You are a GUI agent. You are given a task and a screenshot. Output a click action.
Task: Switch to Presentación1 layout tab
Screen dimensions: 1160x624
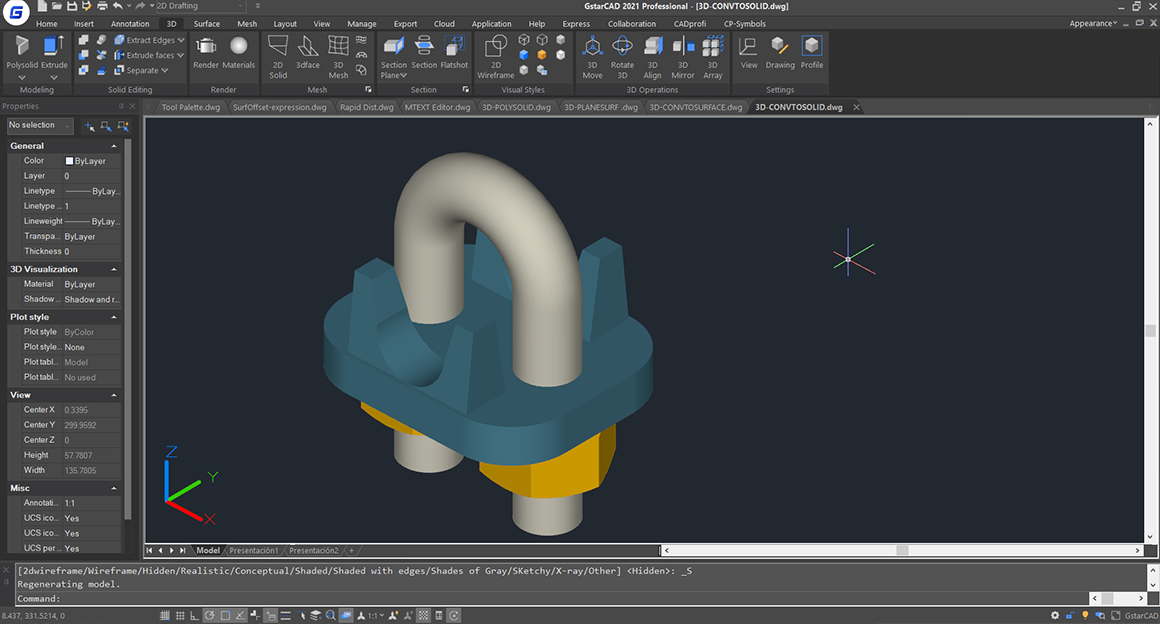click(x=254, y=550)
